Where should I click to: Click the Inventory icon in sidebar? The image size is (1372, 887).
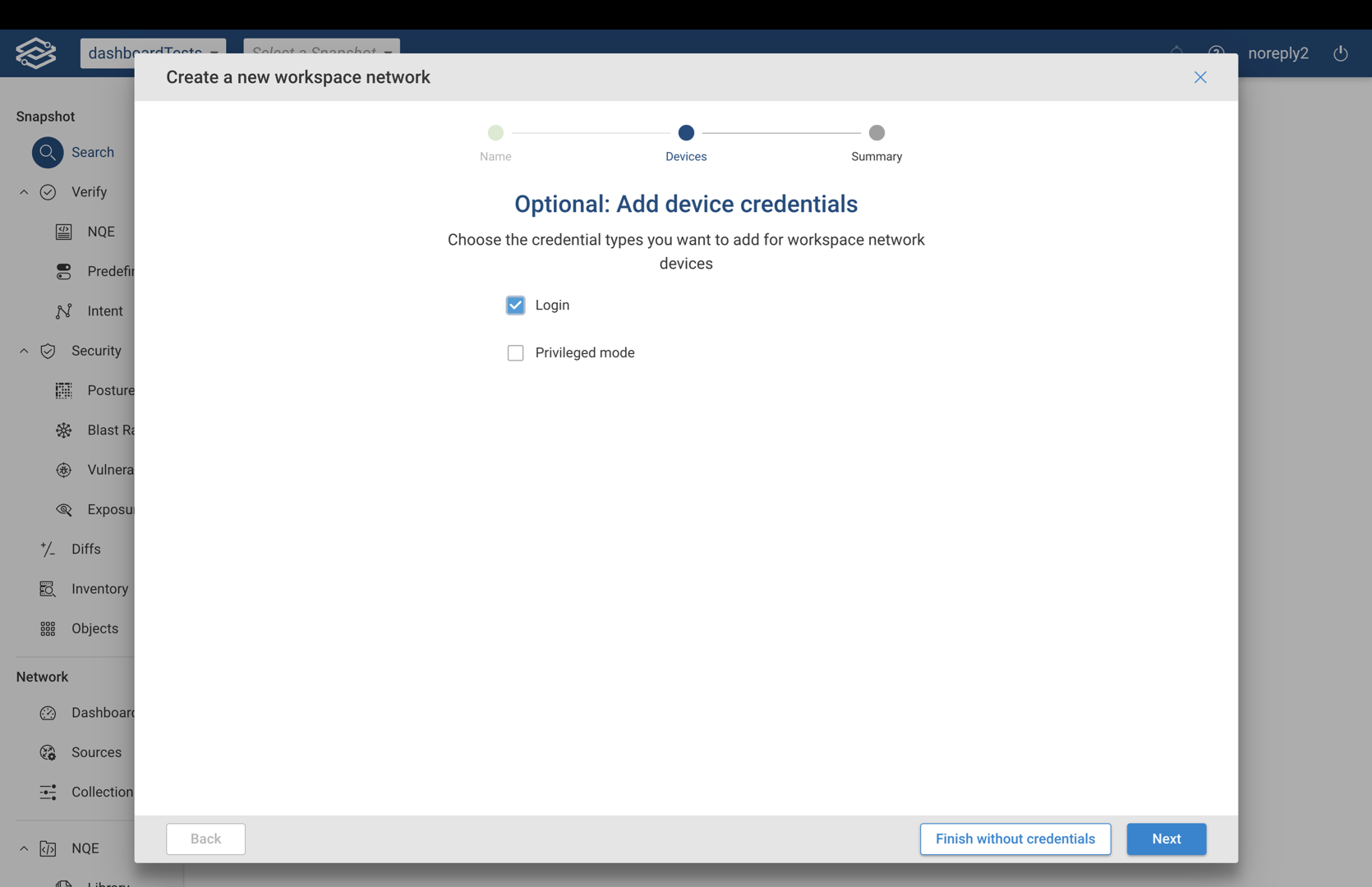point(48,589)
